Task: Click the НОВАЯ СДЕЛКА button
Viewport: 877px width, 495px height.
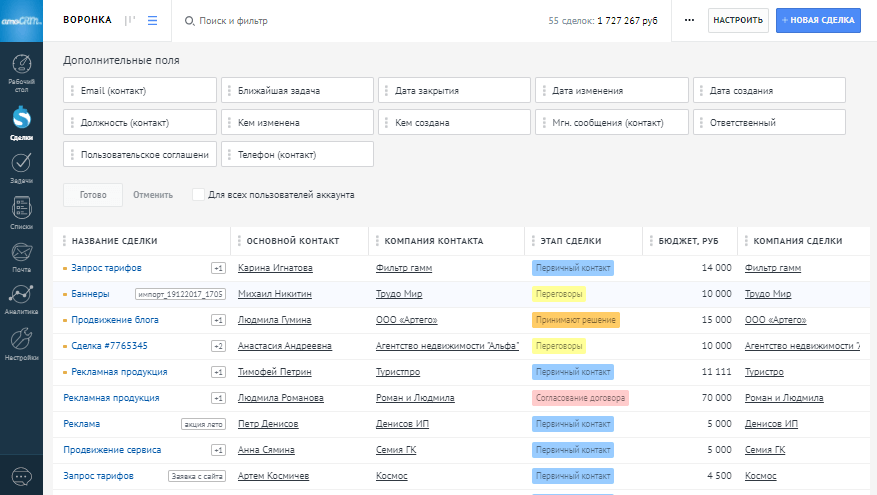Action: [818, 20]
